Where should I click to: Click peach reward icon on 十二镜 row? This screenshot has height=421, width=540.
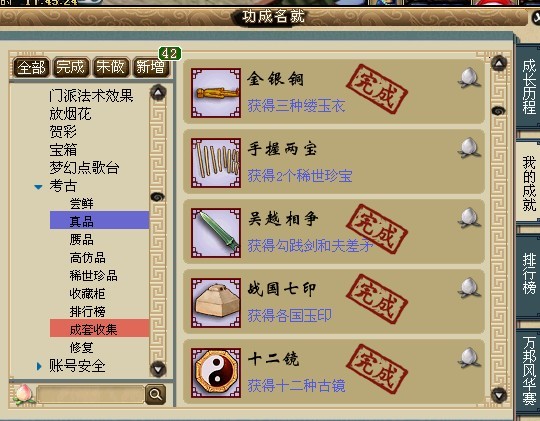(x=469, y=358)
